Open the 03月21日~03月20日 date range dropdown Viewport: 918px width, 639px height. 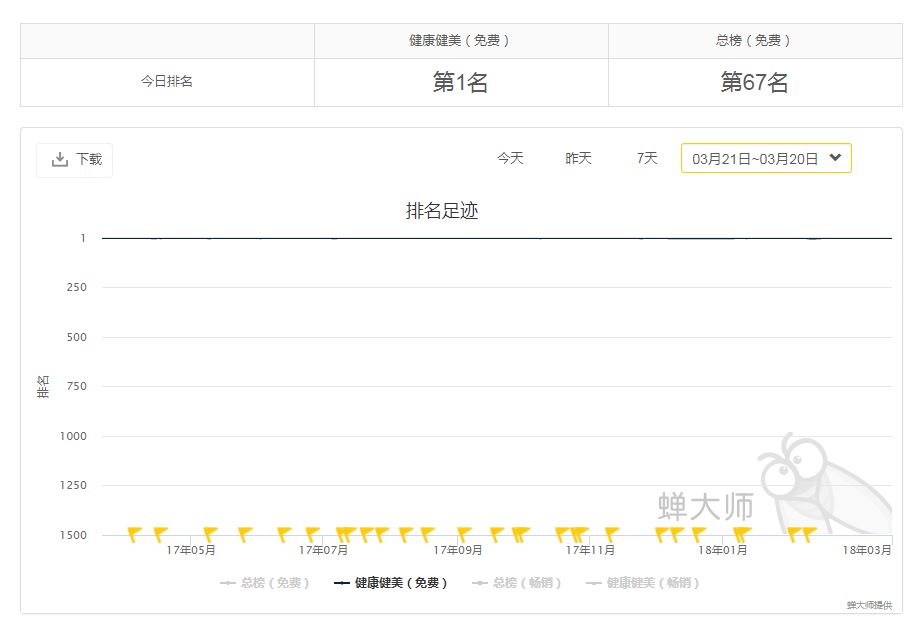(766, 158)
